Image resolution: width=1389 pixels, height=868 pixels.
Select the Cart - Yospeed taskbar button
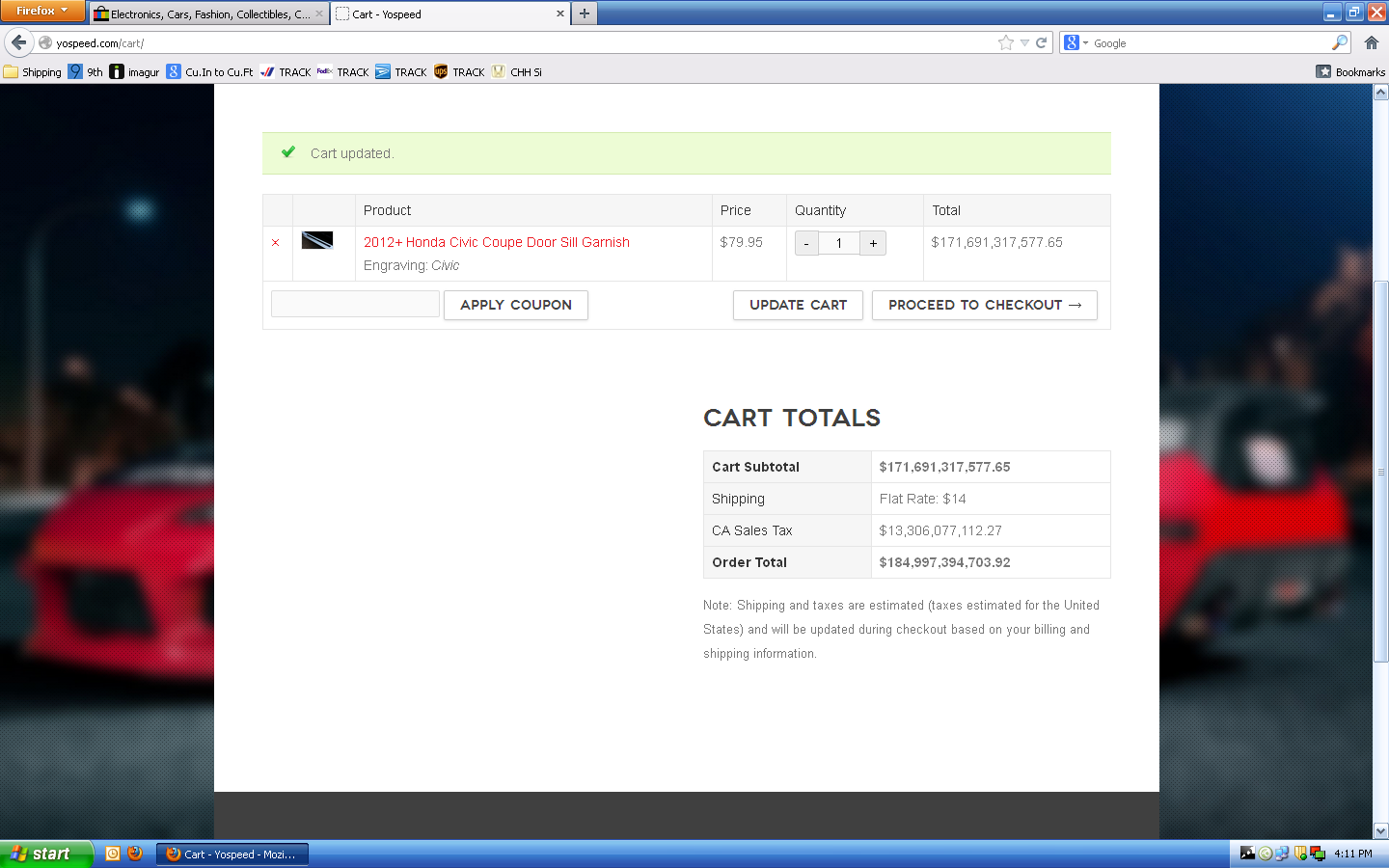[232, 854]
